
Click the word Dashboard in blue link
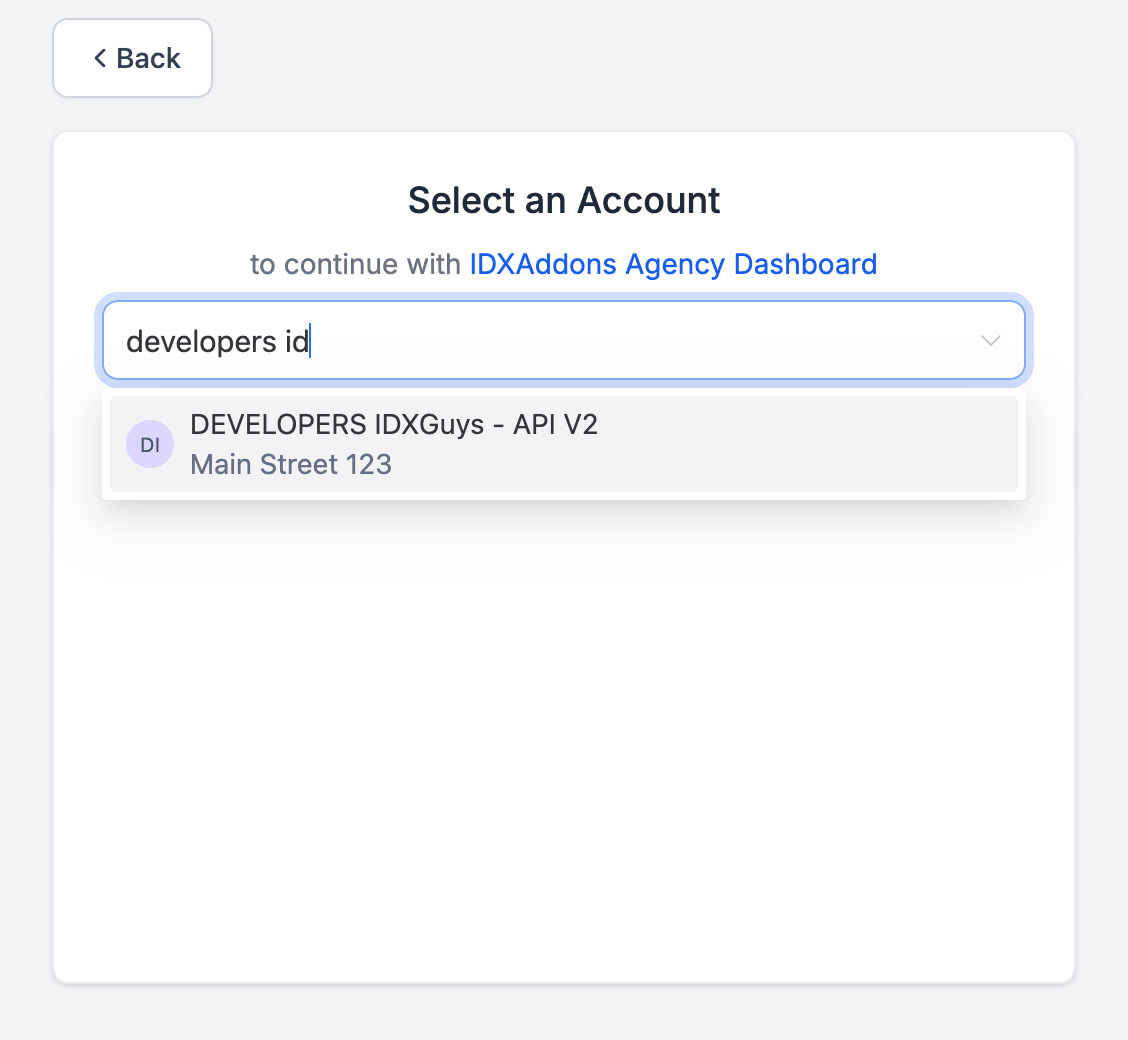click(x=805, y=264)
